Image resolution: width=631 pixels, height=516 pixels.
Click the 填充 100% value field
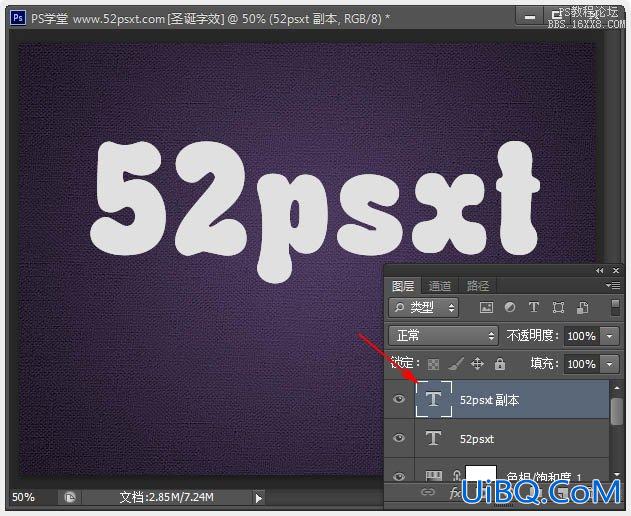tap(582, 364)
